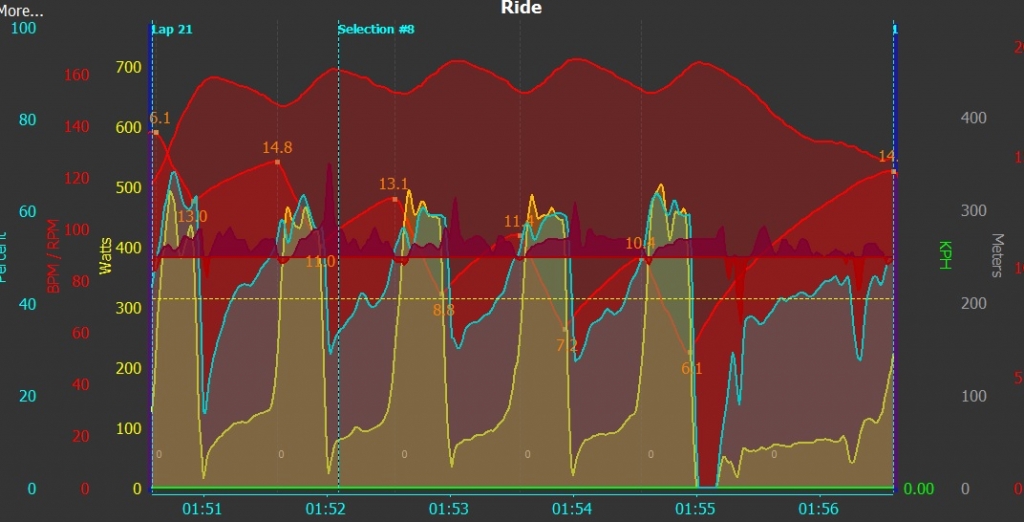1024x522 pixels.
Task: Click the 8.8 data point label
Action: point(443,310)
